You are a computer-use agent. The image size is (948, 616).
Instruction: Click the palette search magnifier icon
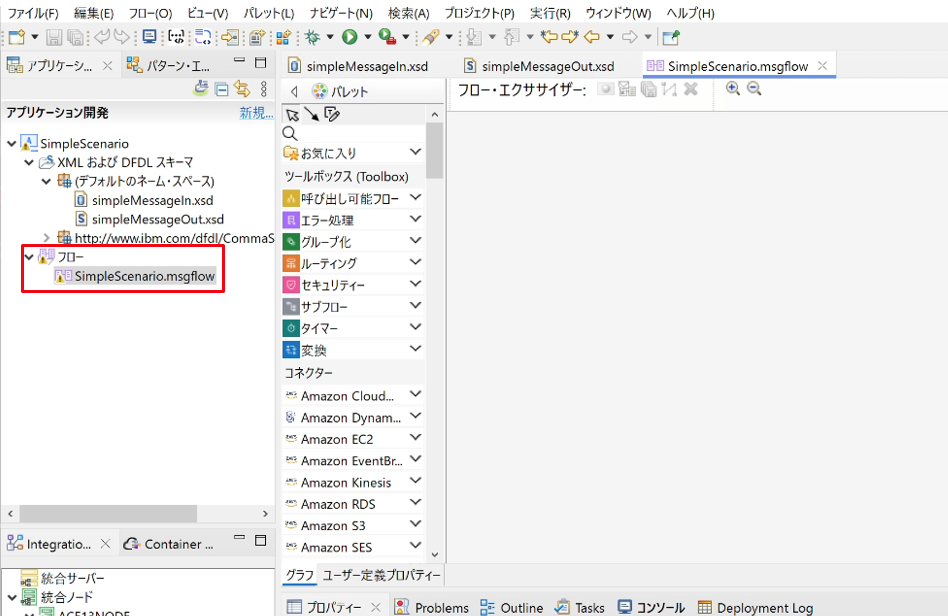[290, 134]
